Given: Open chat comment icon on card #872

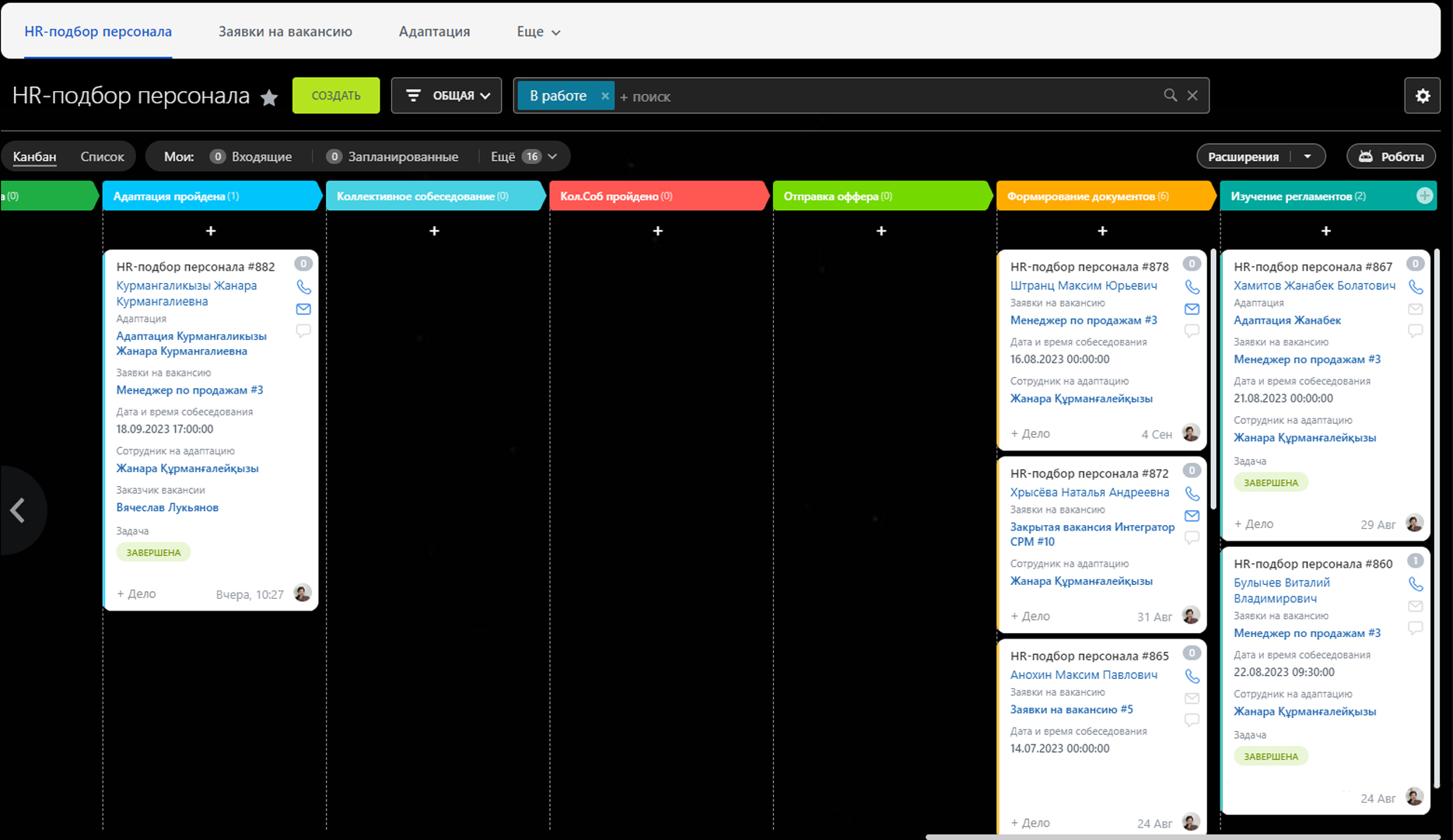Looking at the screenshot, I should coord(1192,537).
